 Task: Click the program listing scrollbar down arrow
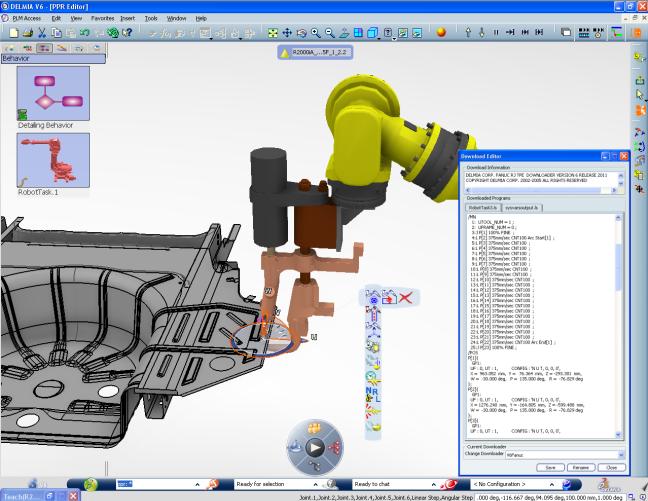tap(618, 434)
